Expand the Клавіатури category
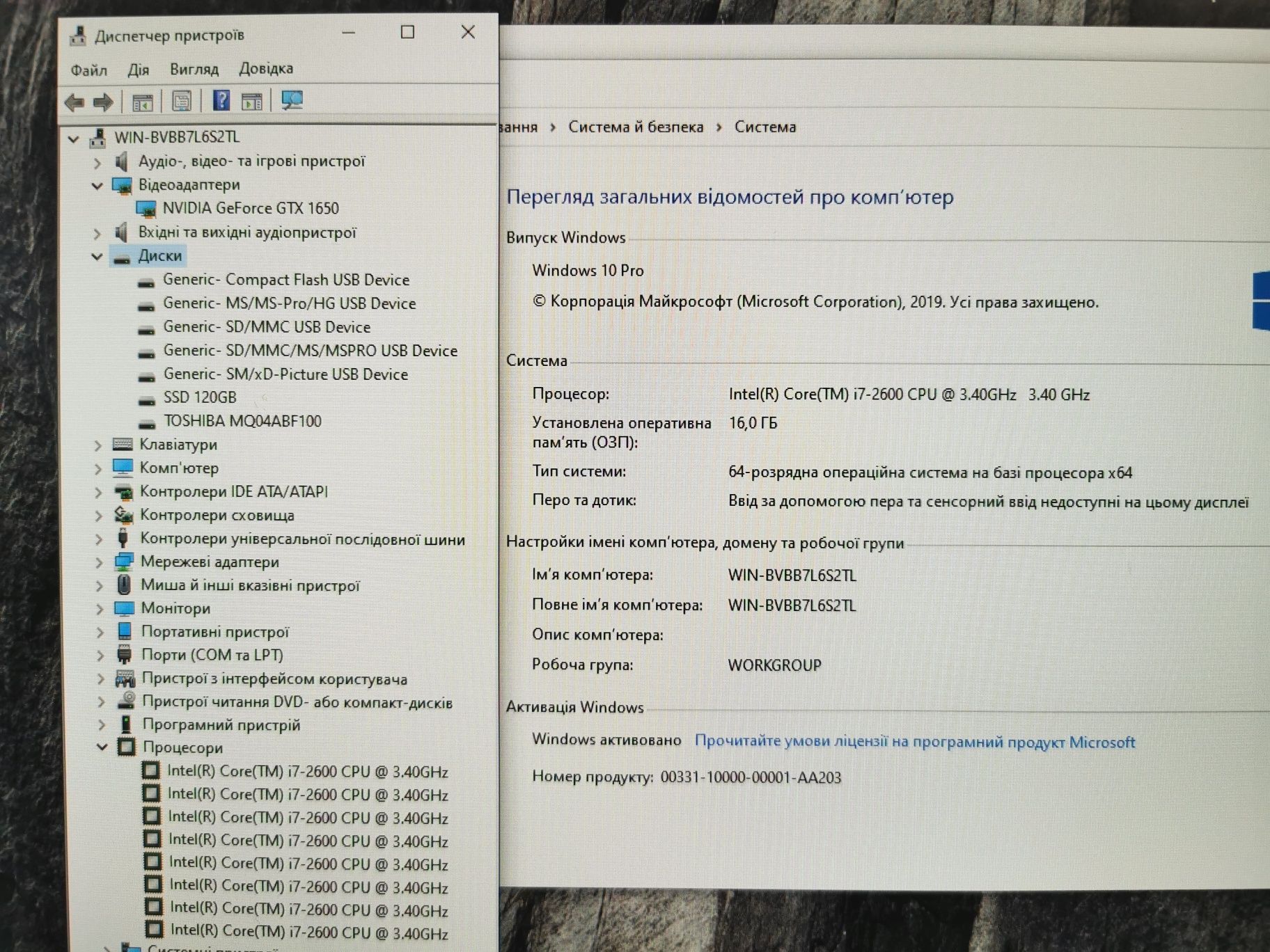 pyautogui.click(x=98, y=445)
